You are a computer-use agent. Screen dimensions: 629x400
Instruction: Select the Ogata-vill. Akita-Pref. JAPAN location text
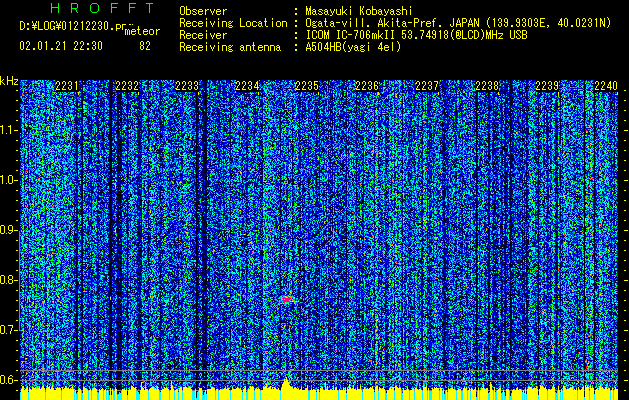pyautogui.click(x=458, y=23)
